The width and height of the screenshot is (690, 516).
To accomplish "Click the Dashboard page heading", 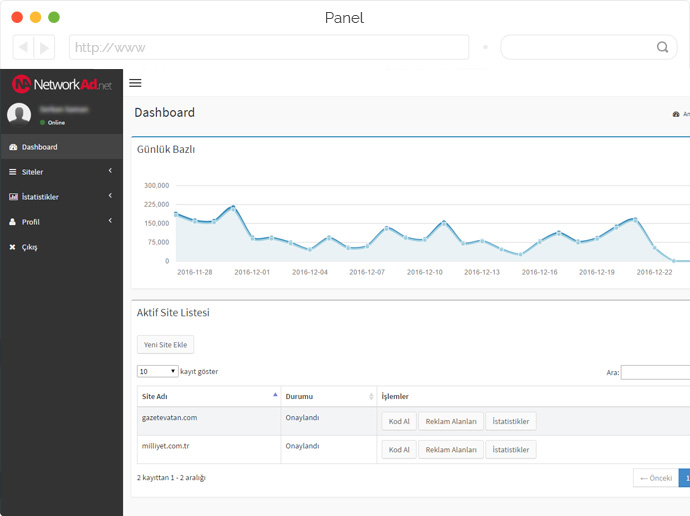I will [165, 113].
